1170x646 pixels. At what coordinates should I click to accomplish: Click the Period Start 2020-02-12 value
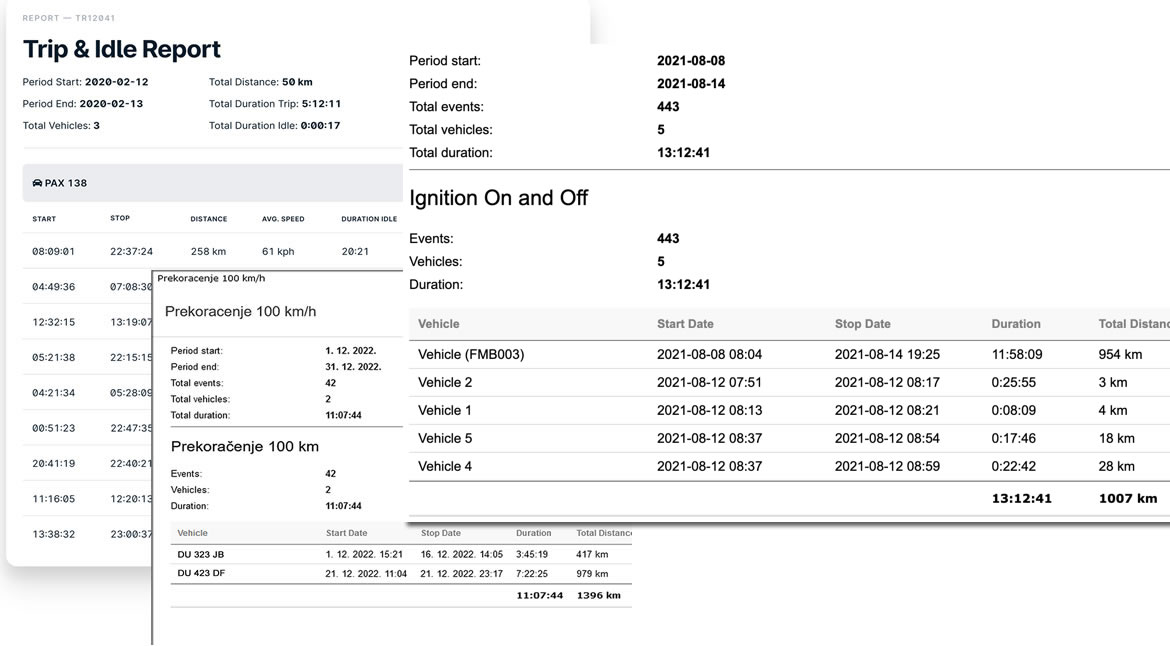pos(116,82)
